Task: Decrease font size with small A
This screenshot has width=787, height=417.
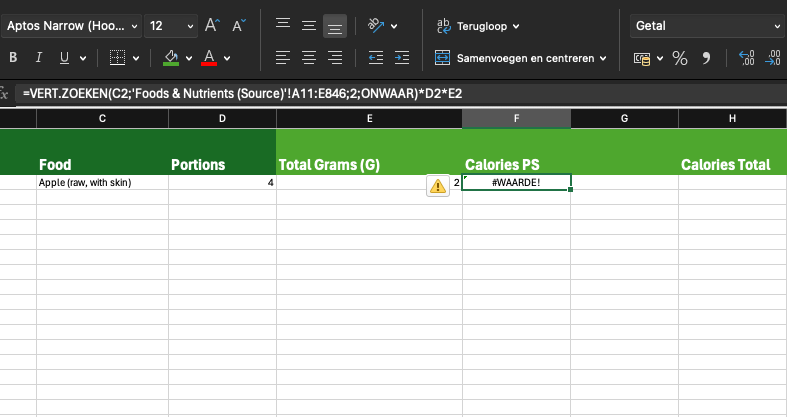Action: point(239,26)
